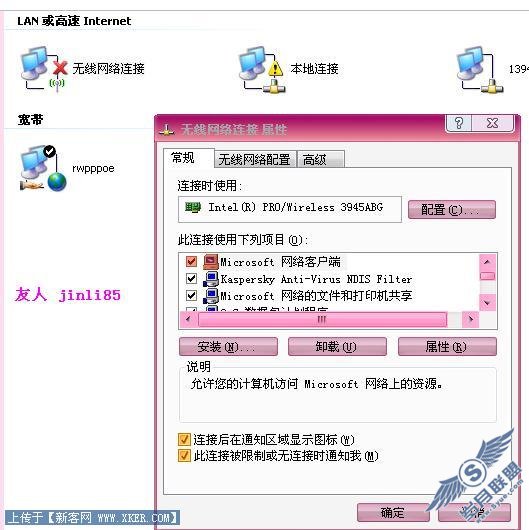Toggle 连接后在通知区域显示图标 checkbox
Image resolution: width=529 pixels, height=530 pixels.
[184, 439]
